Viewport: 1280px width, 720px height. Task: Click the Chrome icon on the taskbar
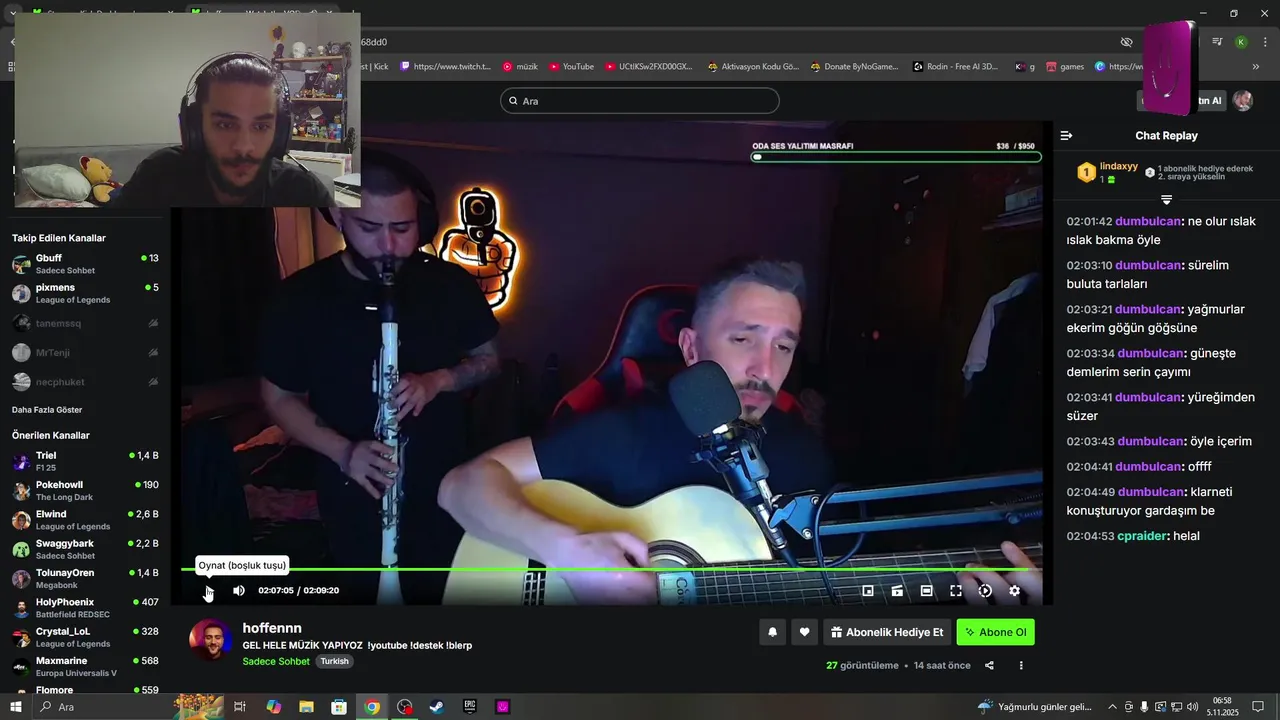tap(372, 707)
